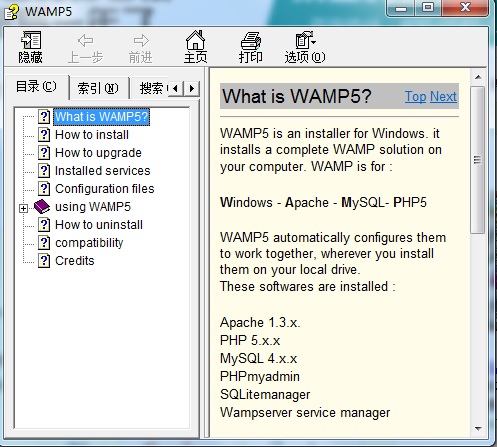Viewport: 497px width, 447px height.
Task: Open the Configuration files topic
Action: coord(105,189)
